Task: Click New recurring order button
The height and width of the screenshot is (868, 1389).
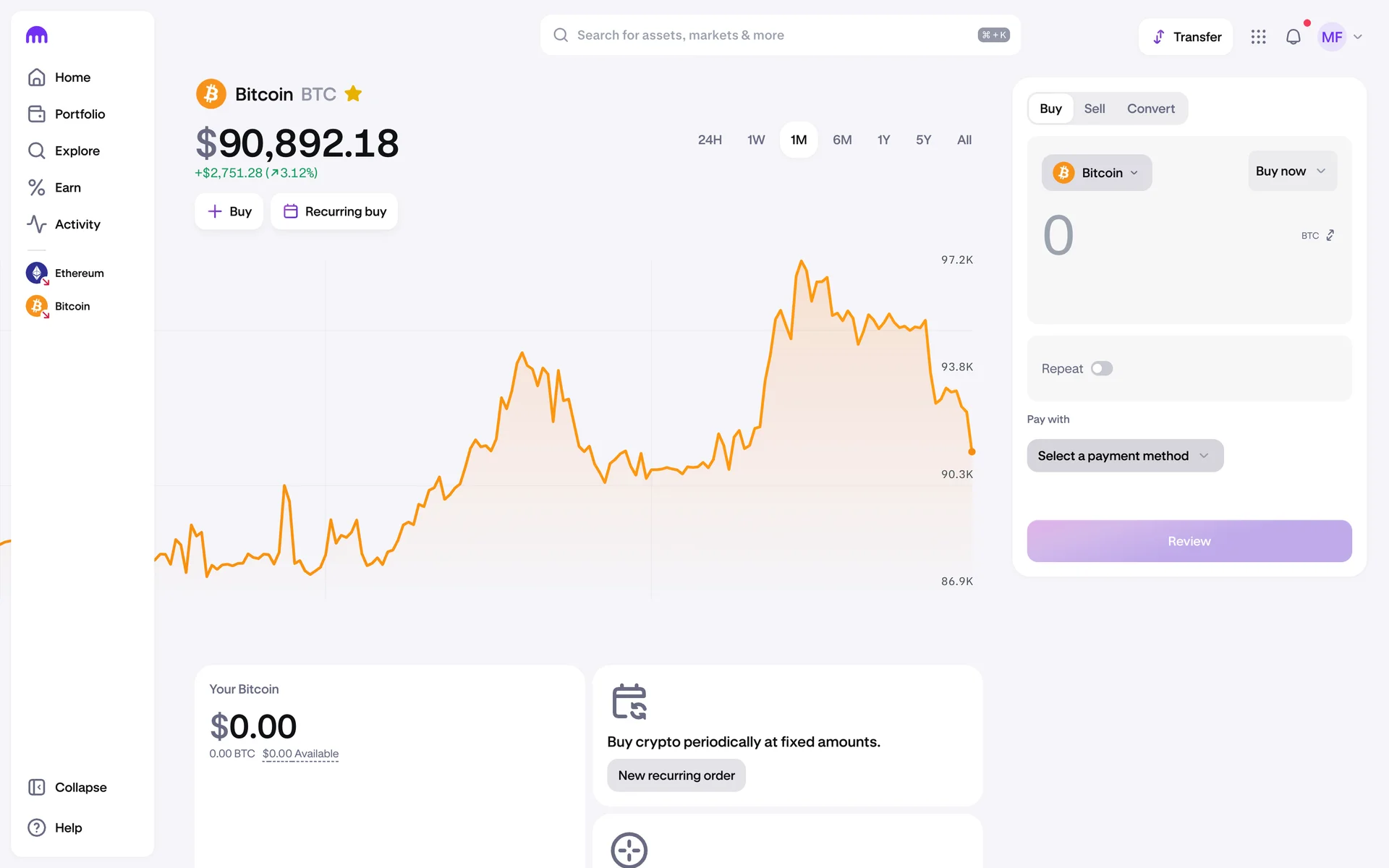Action: [676, 775]
